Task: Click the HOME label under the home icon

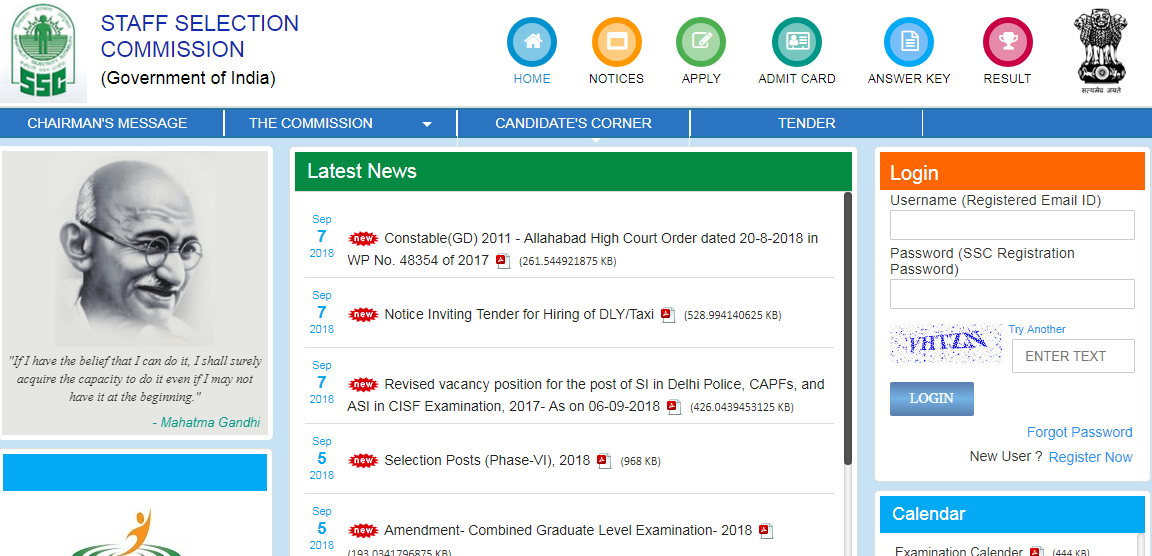Action: [532, 79]
